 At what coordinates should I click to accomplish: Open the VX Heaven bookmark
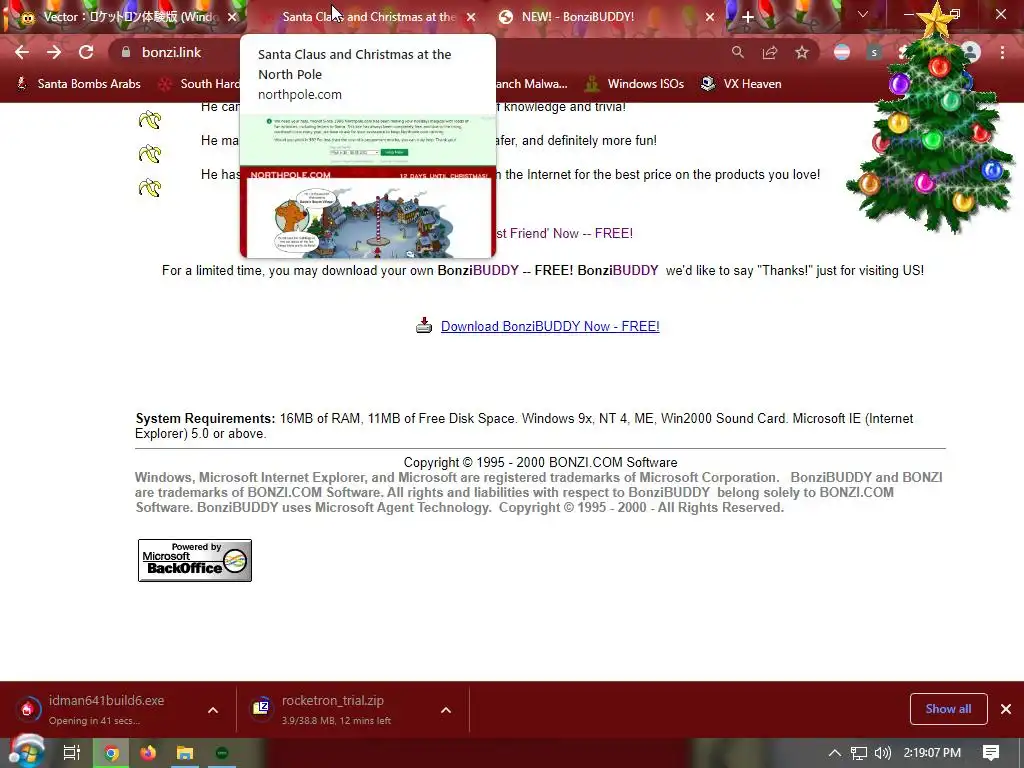coord(741,84)
